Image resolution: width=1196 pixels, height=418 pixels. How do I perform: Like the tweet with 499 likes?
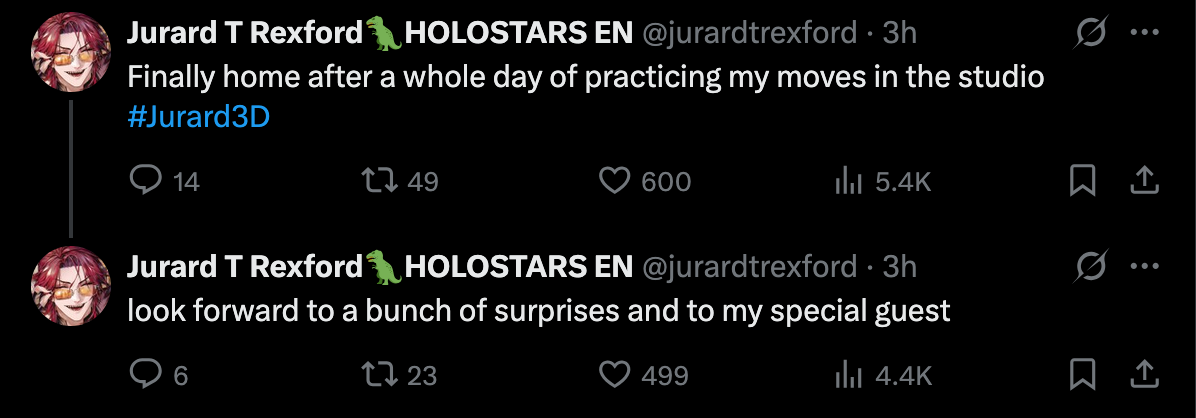(612, 375)
